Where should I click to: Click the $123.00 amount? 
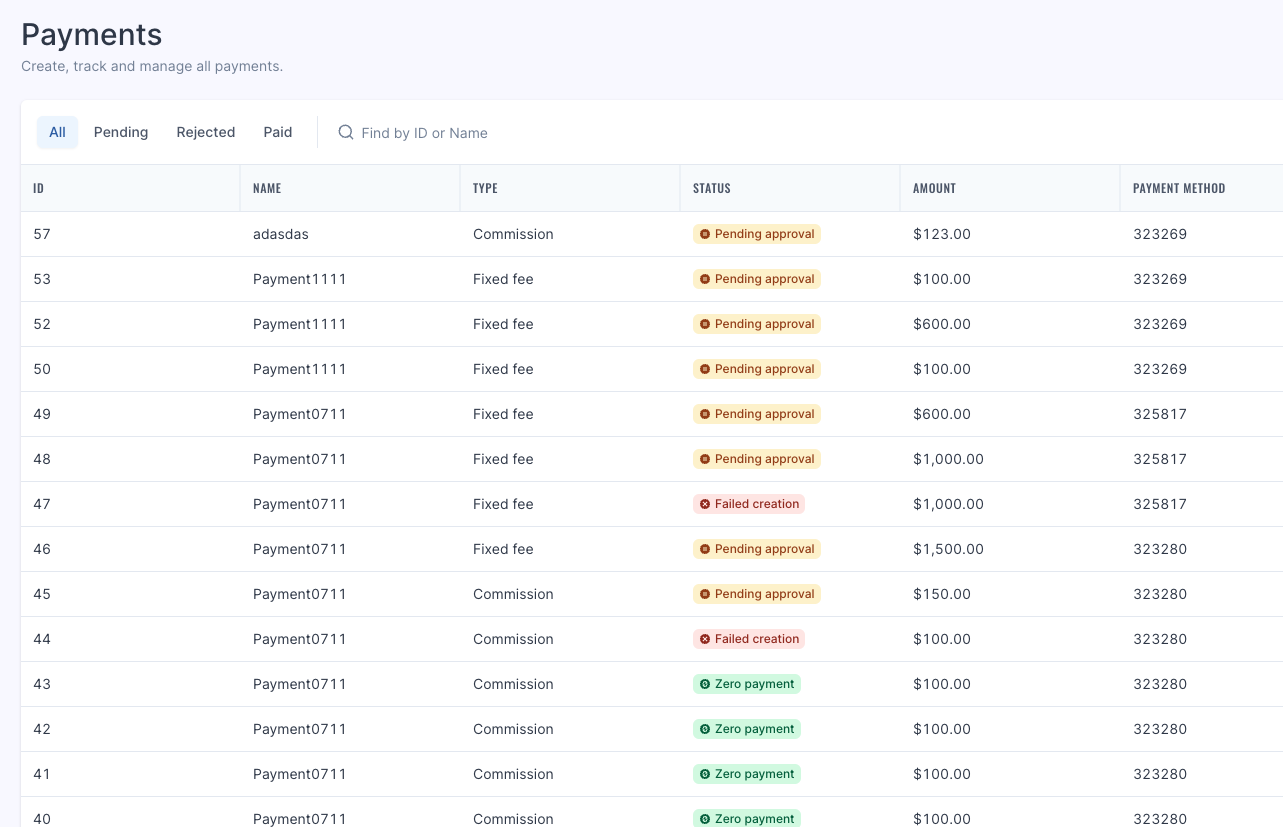(x=942, y=234)
